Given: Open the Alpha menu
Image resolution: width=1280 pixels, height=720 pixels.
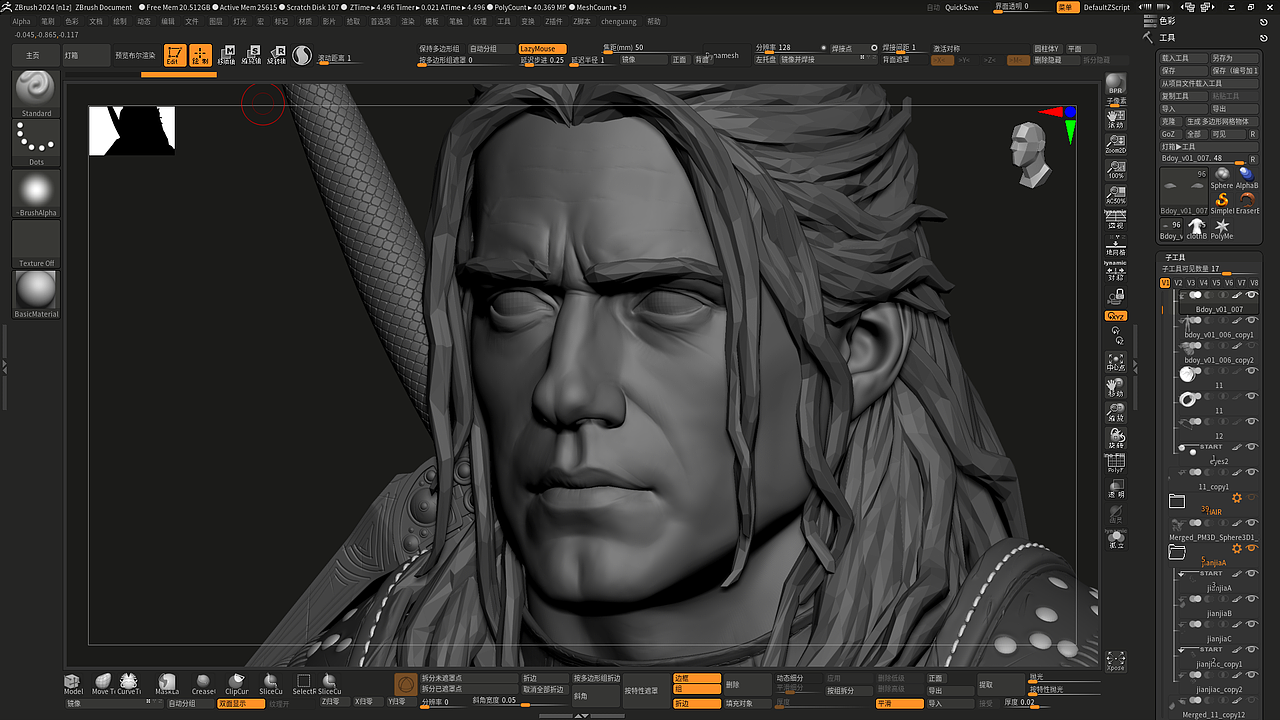Looking at the screenshot, I should click(x=21, y=21).
